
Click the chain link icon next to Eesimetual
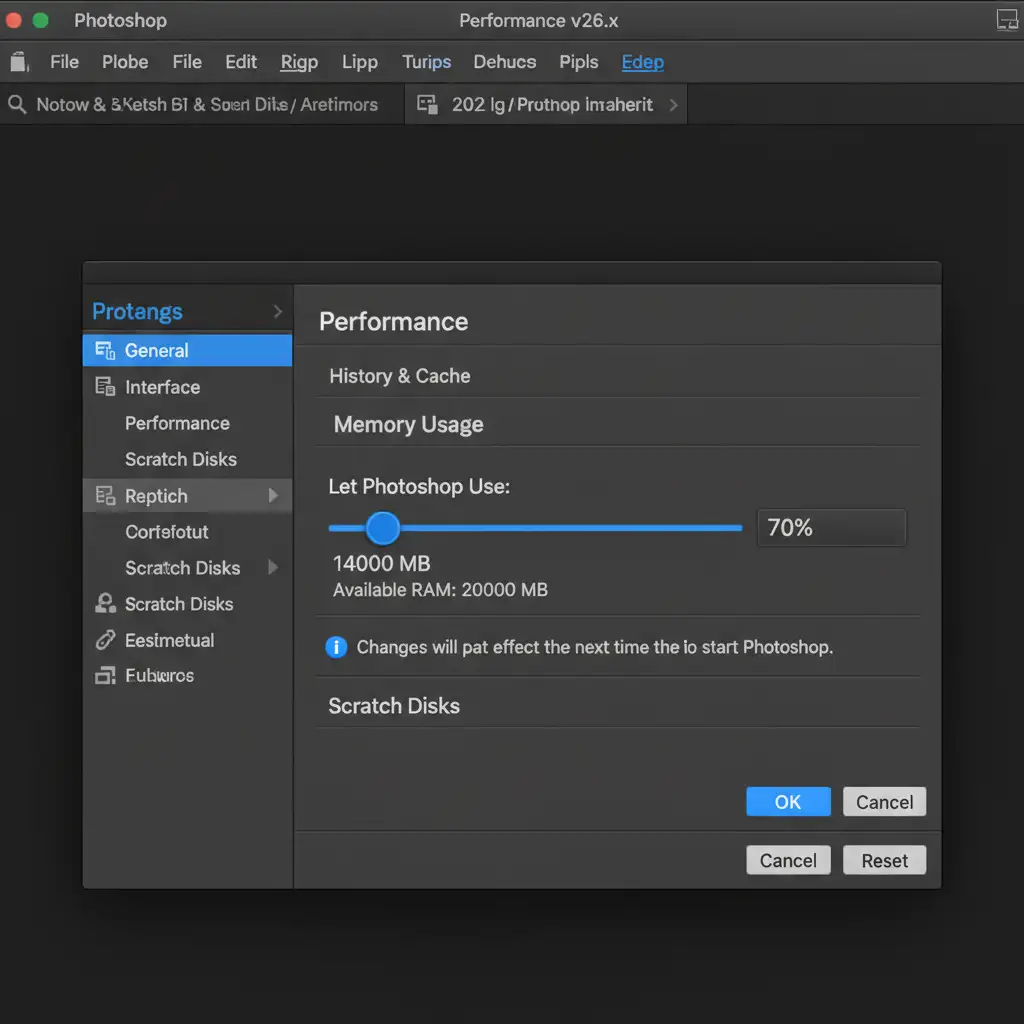pos(105,640)
